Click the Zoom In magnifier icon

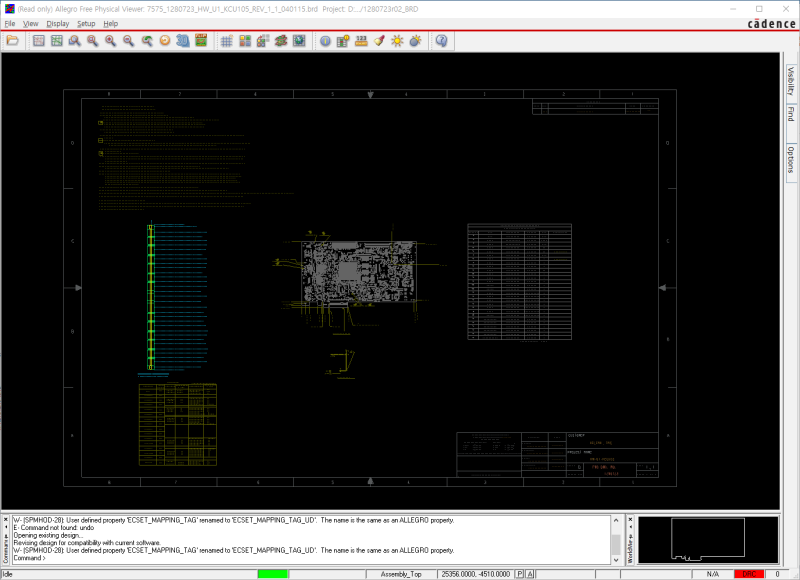(110, 41)
